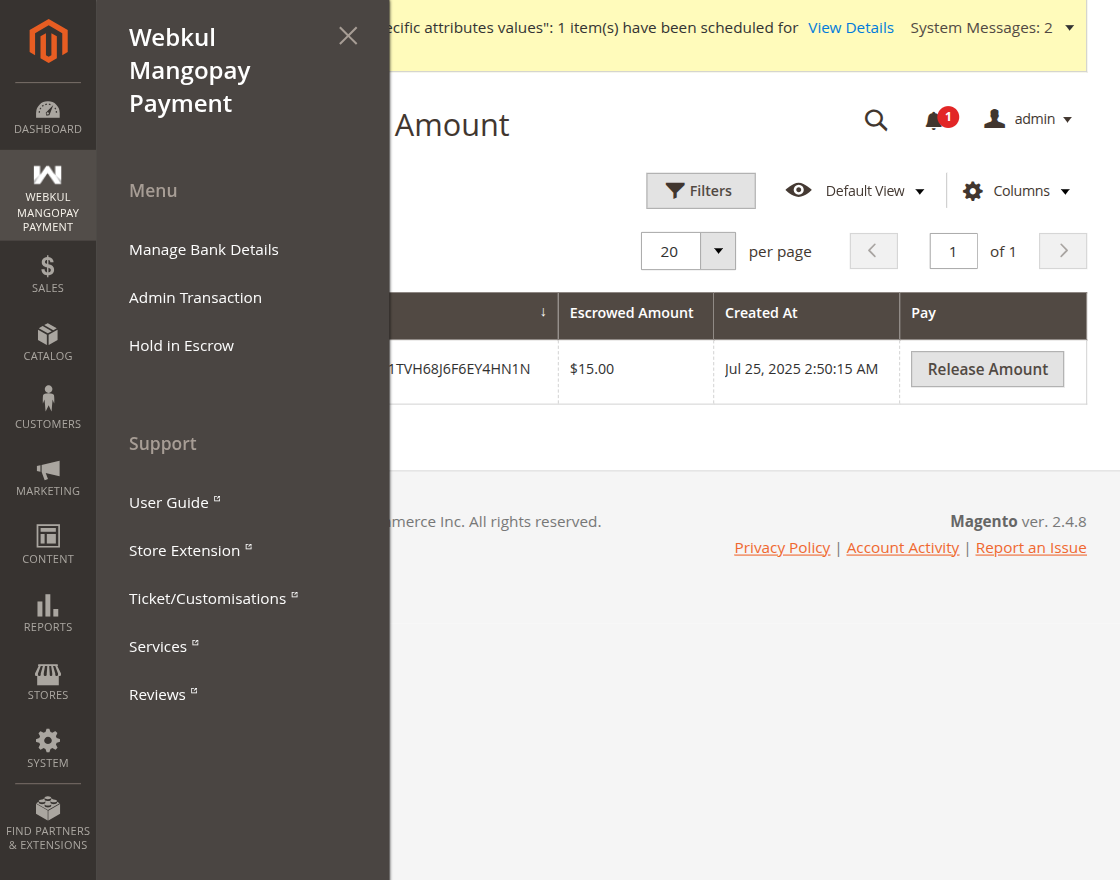Screen dimensions: 1120x880
Task: Click the View Details link
Action: click(851, 28)
